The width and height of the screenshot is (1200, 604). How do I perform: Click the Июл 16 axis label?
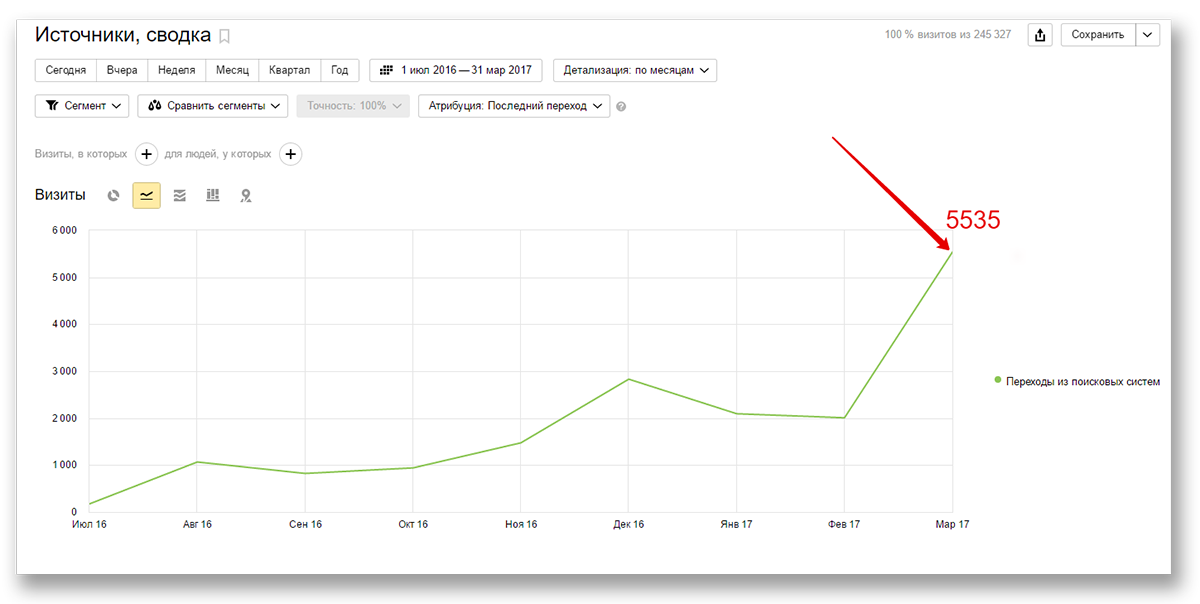89,524
